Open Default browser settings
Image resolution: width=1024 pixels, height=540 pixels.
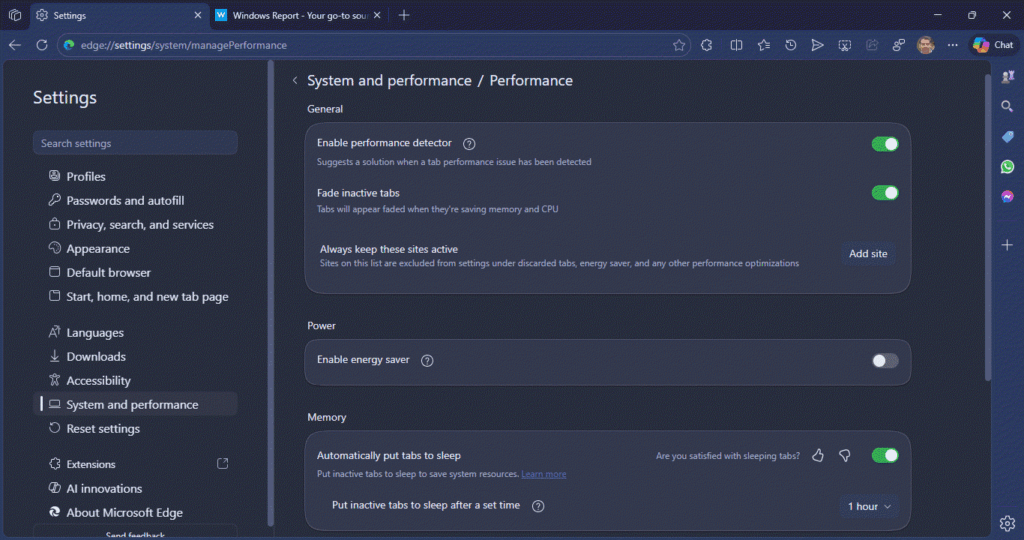point(135,272)
